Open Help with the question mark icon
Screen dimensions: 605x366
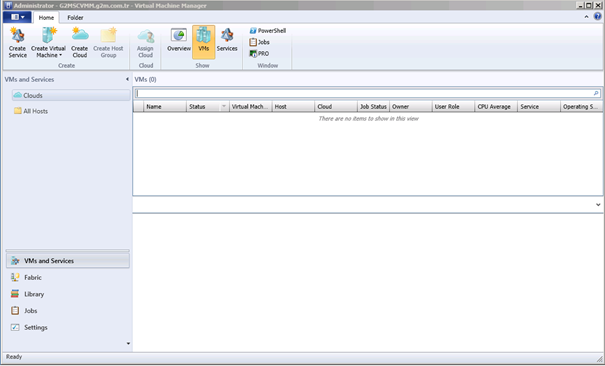pos(598,17)
